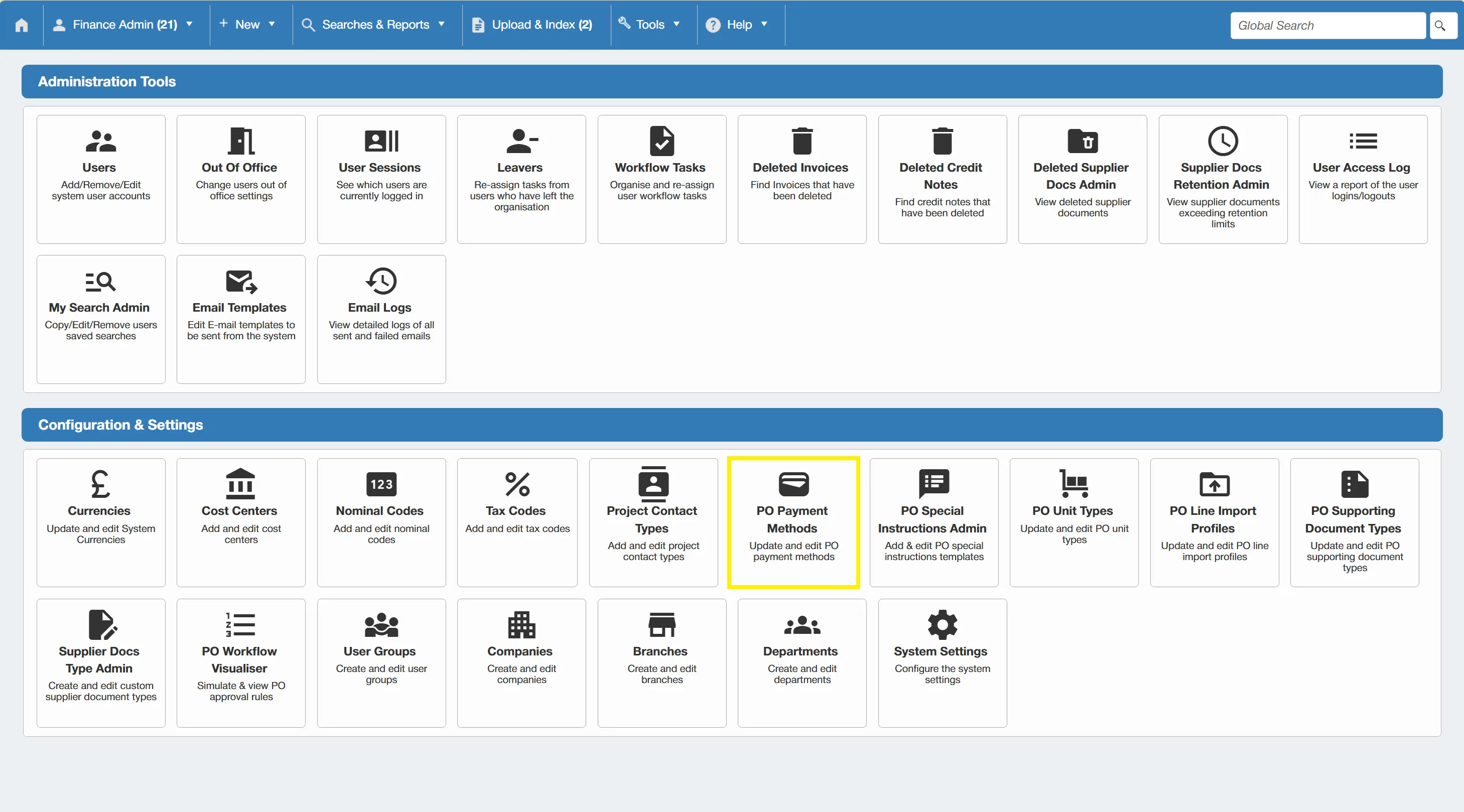The height and width of the screenshot is (812, 1464).
Task: Open the Workflow Tasks checkmark icon
Action: 661,141
